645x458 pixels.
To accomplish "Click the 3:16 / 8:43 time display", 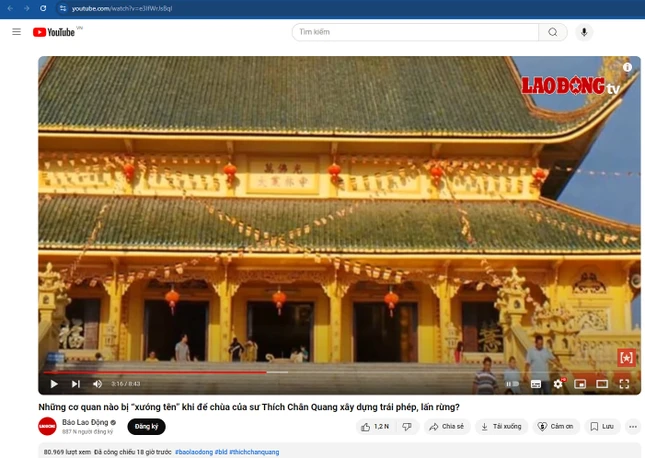I will (x=126, y=384).
